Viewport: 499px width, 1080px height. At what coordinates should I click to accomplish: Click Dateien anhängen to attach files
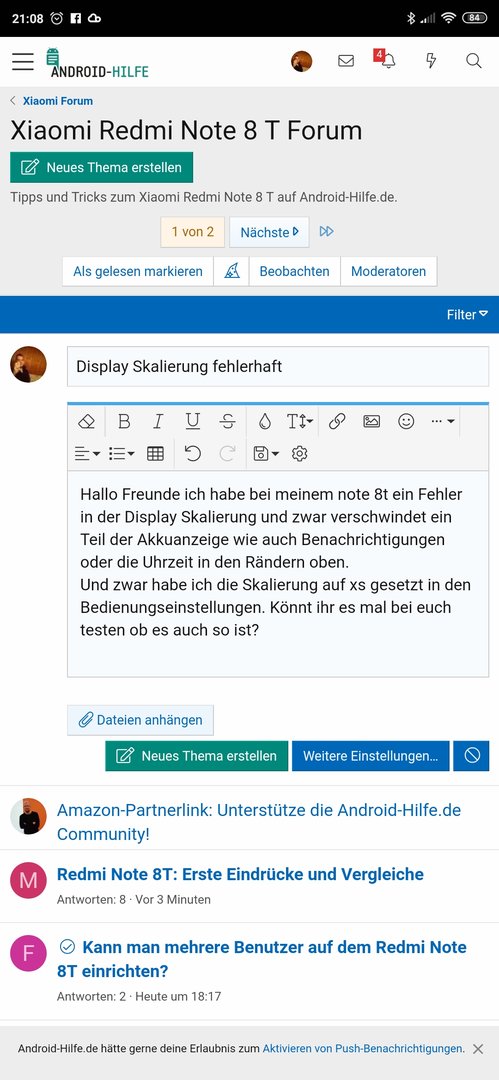point(140,720)
